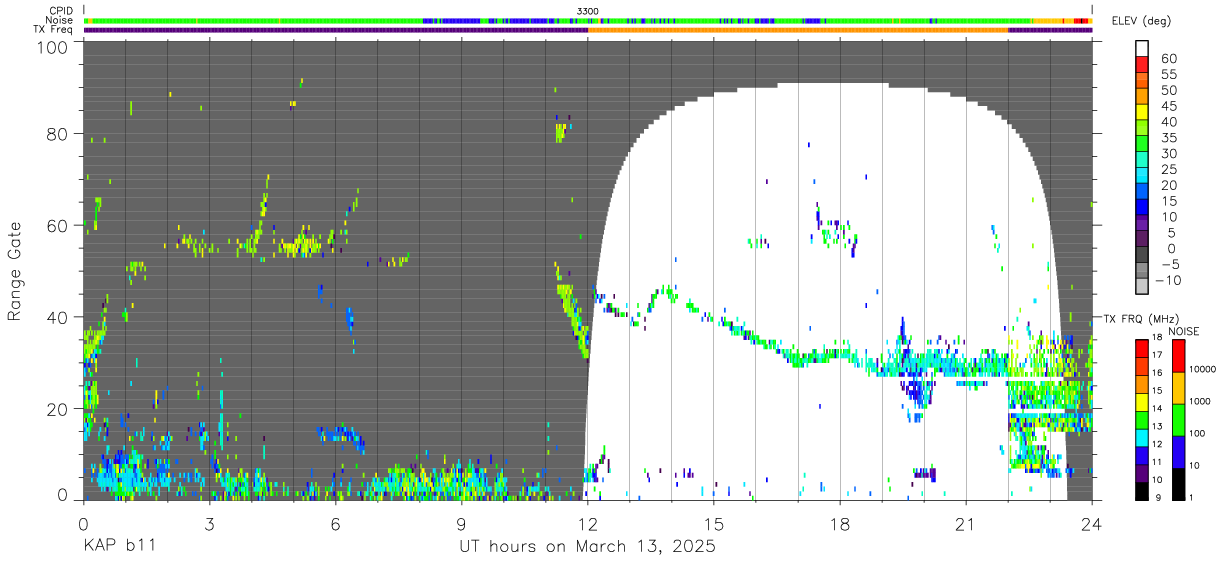Click the 'UT hours on March 13, 2025' axis title
This screenshot has height=567, width=1228.
point(587,548)
